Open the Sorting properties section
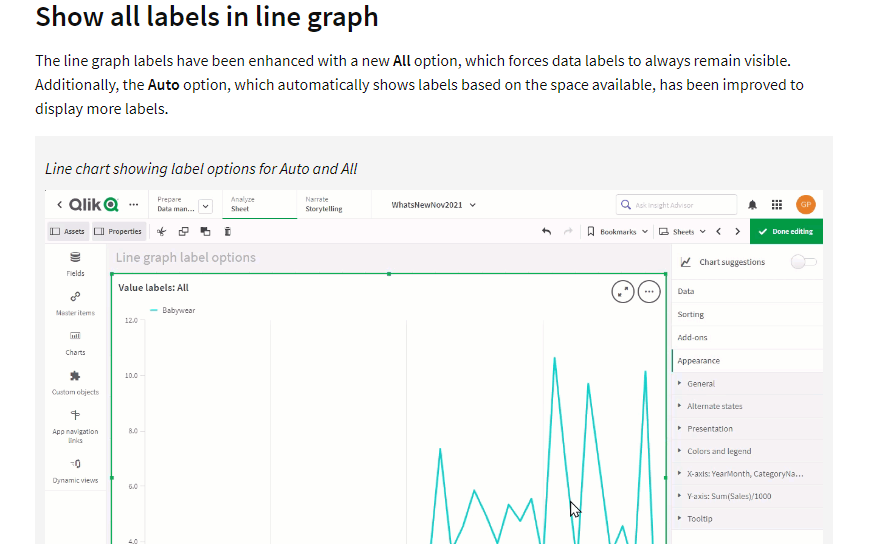Viewport: 871px width, 544px height. point(747,315)
